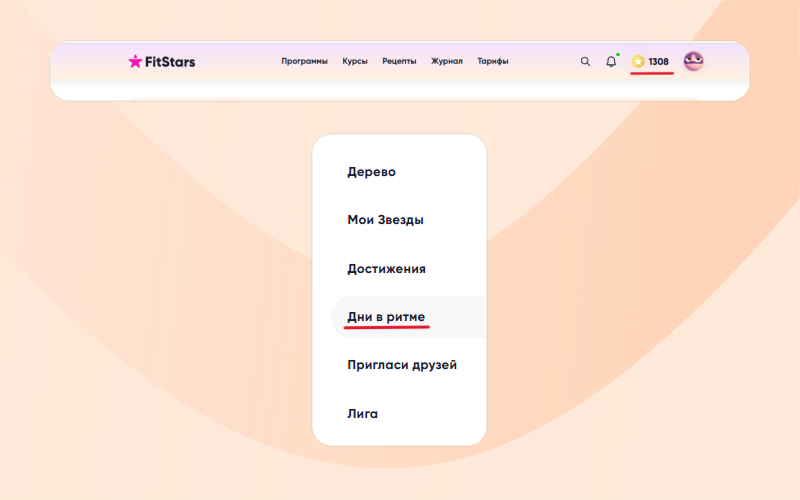The width and height of the screenshot is (800, 500).
Task: Select Дерево in the menu
Action: (x=371, y=172)
